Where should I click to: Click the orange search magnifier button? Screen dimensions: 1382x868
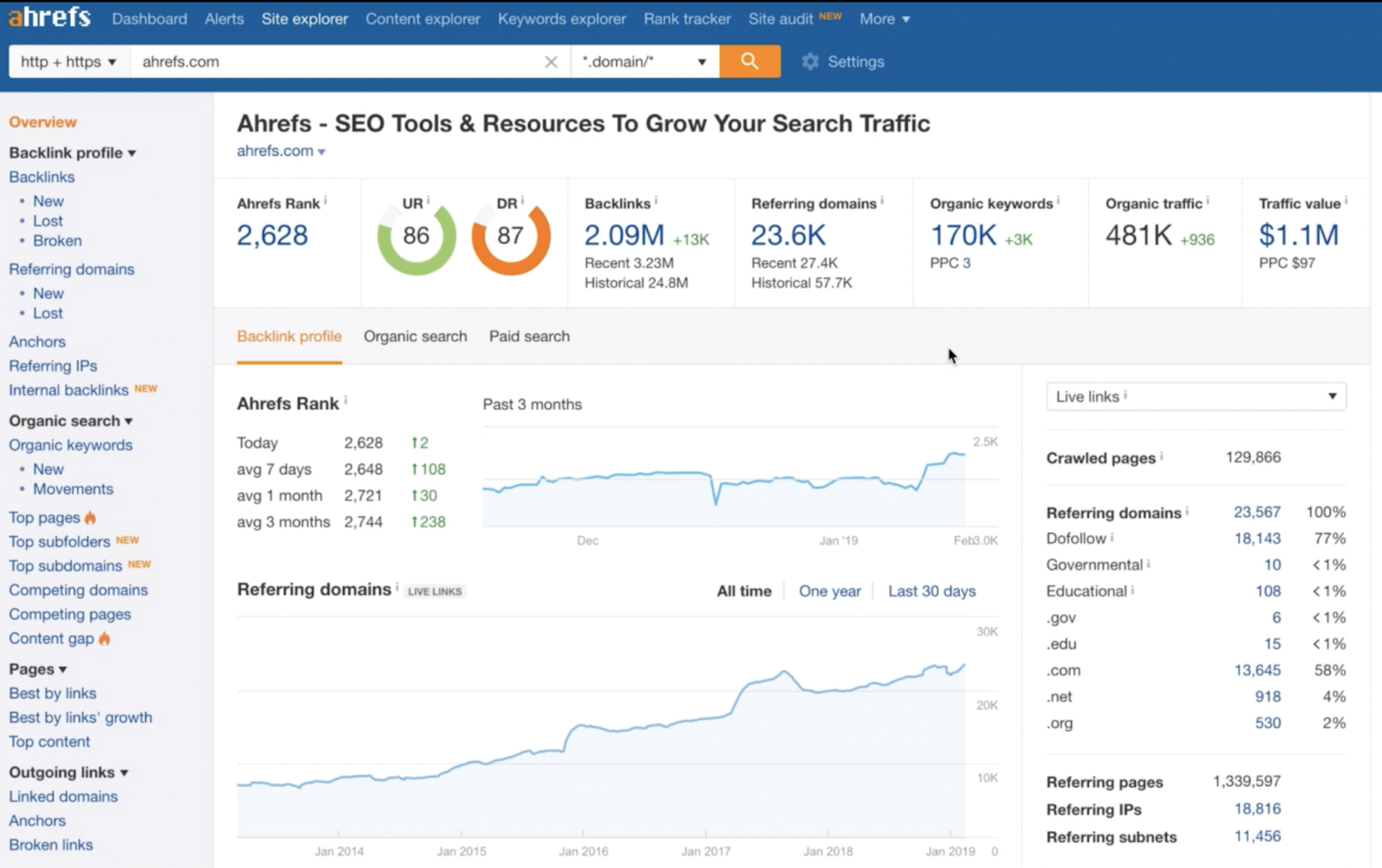click(x=749, y=62)
